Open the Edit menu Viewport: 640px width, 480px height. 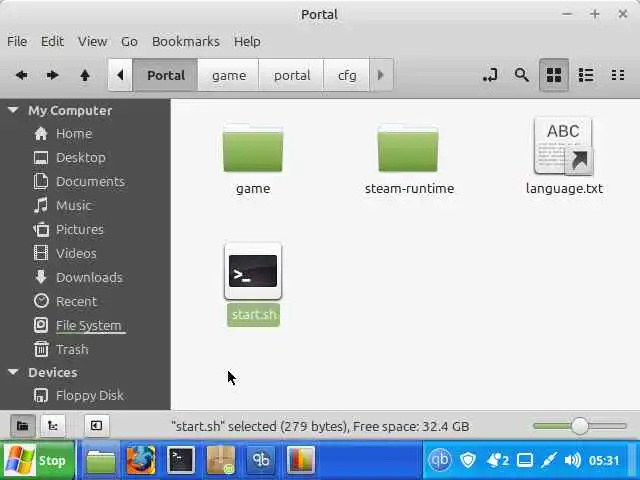pyautogui.click(x=52, y=42)
